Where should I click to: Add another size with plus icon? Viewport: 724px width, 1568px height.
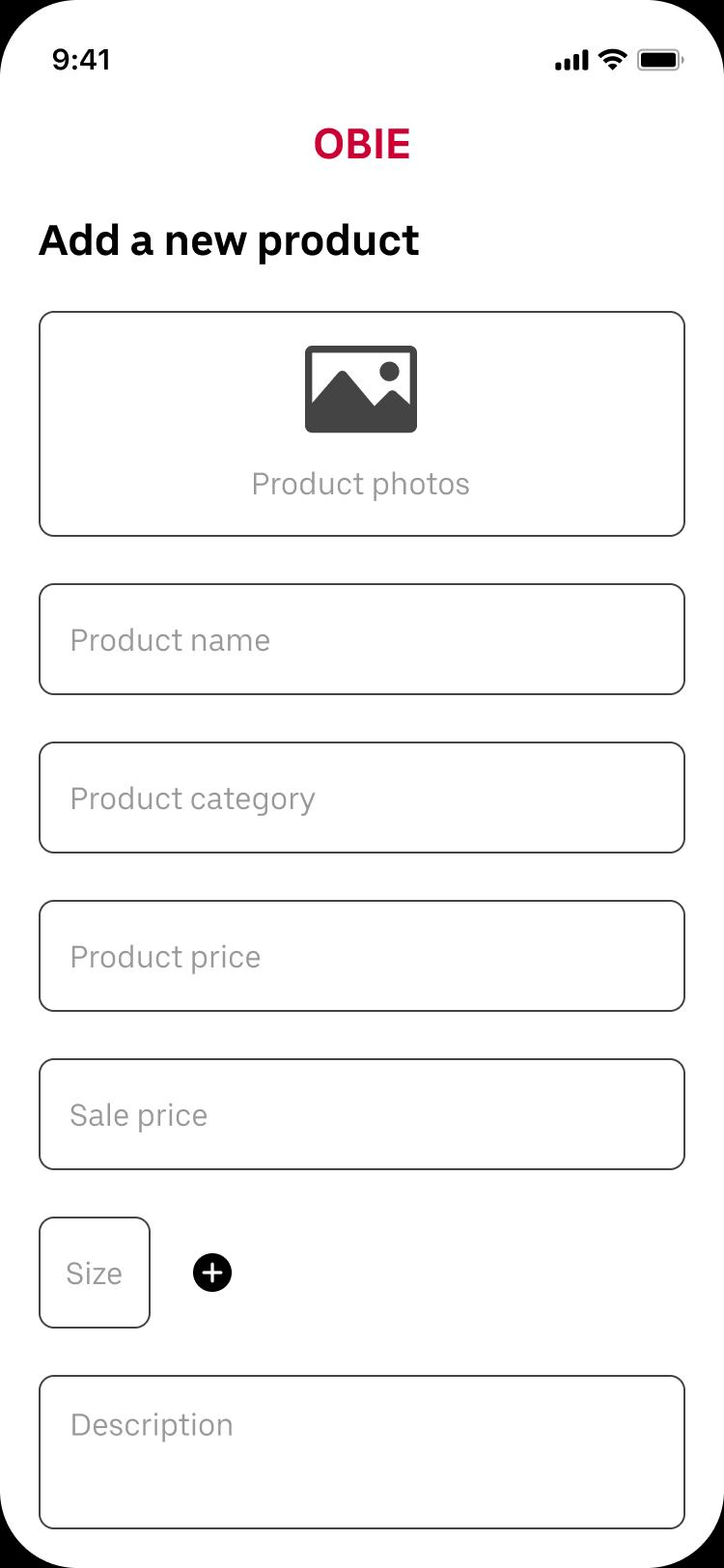click(212, 1273)
